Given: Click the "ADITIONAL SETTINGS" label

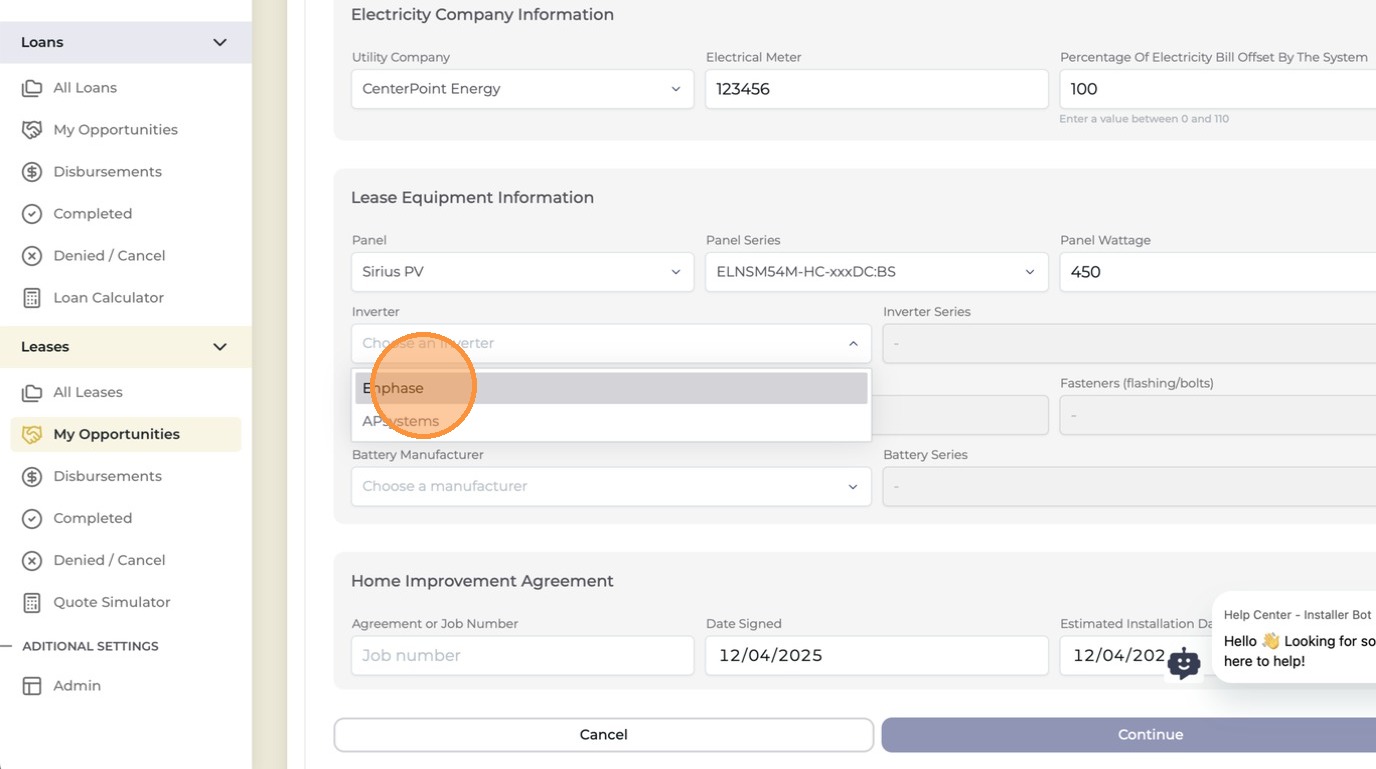Looking at the screenshot, I should click(x=90, y=647).
